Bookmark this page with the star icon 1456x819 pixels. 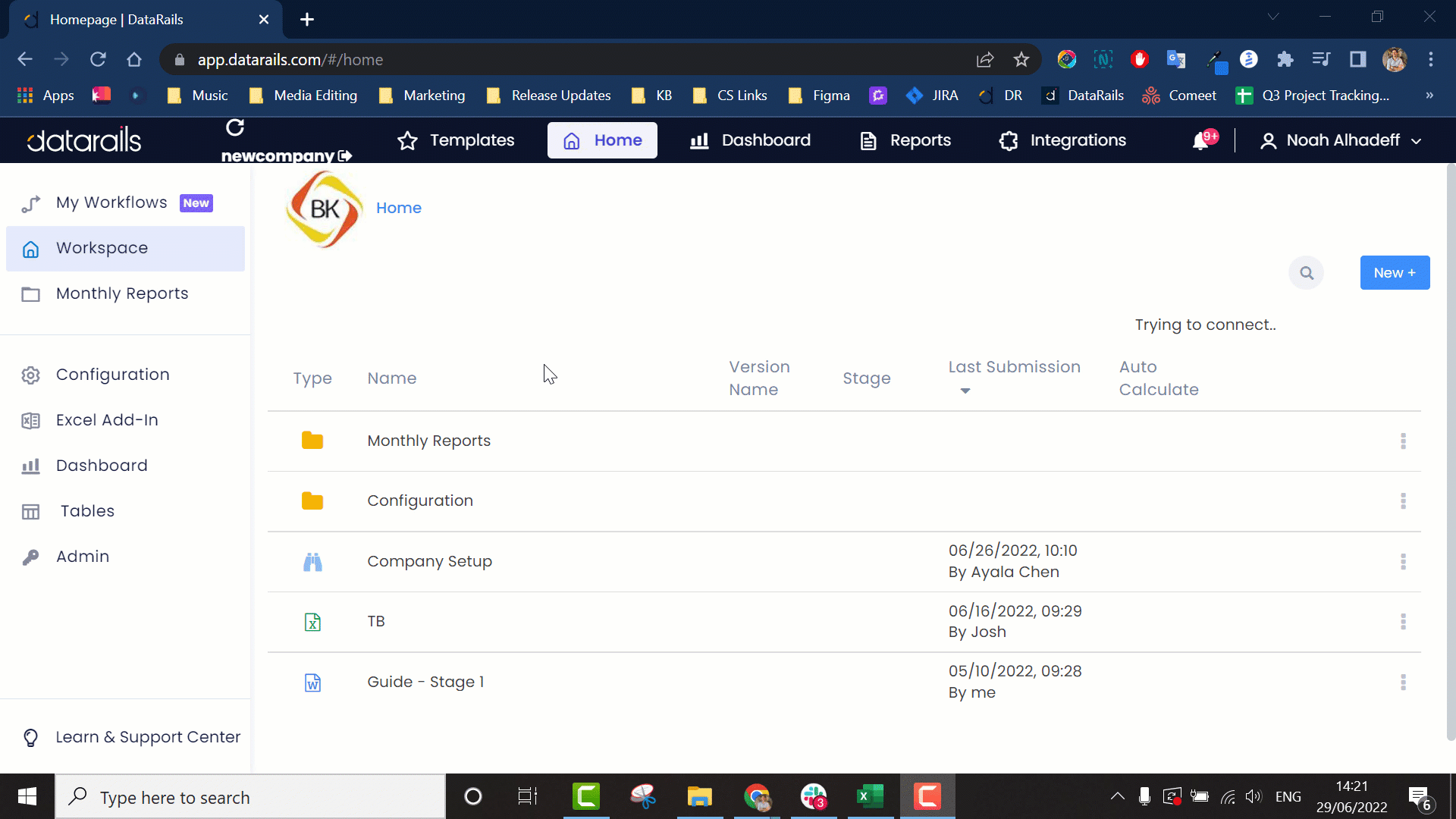(1021, 59)
